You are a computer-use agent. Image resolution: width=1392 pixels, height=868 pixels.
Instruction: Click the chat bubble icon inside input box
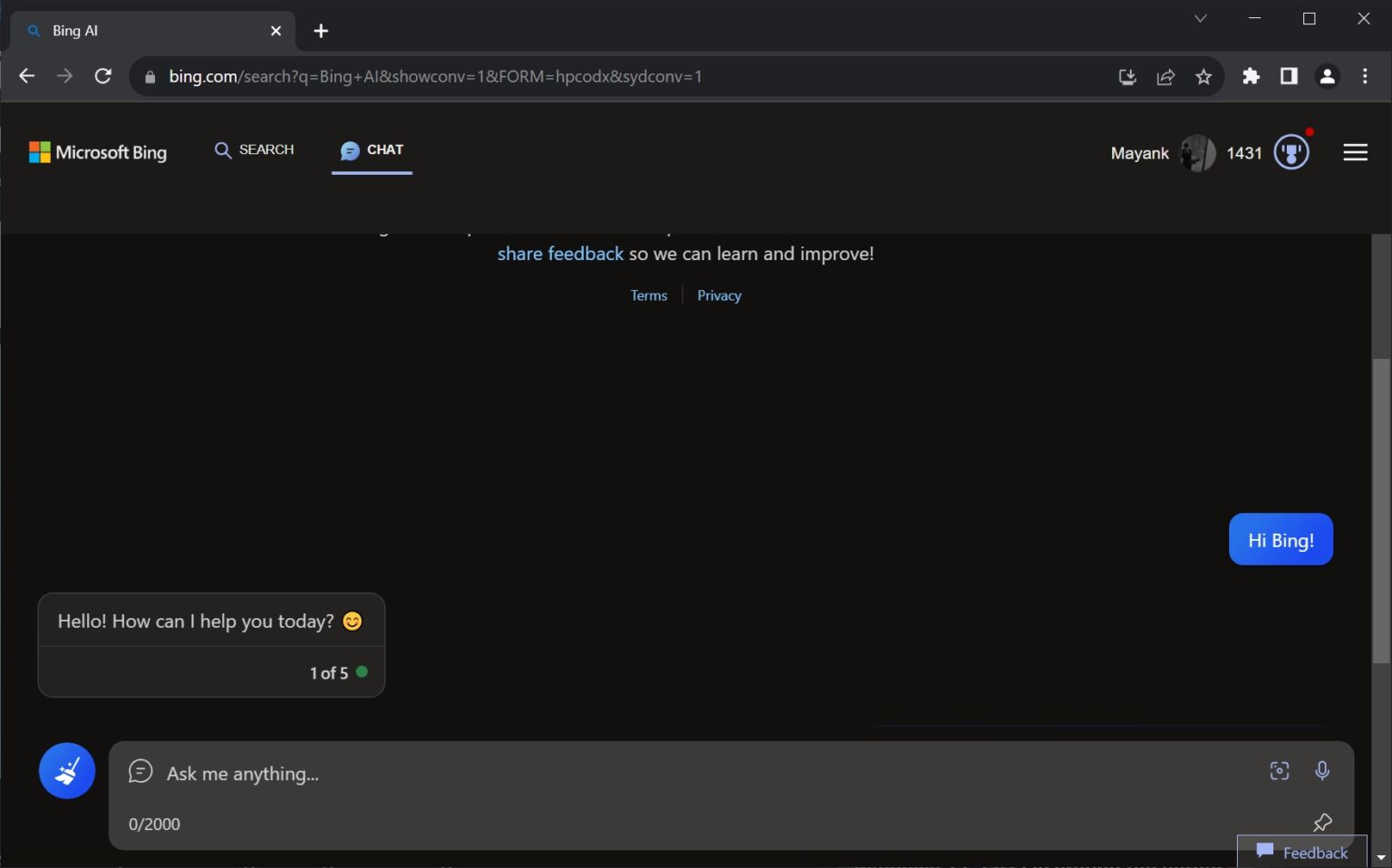coord(140,772)
